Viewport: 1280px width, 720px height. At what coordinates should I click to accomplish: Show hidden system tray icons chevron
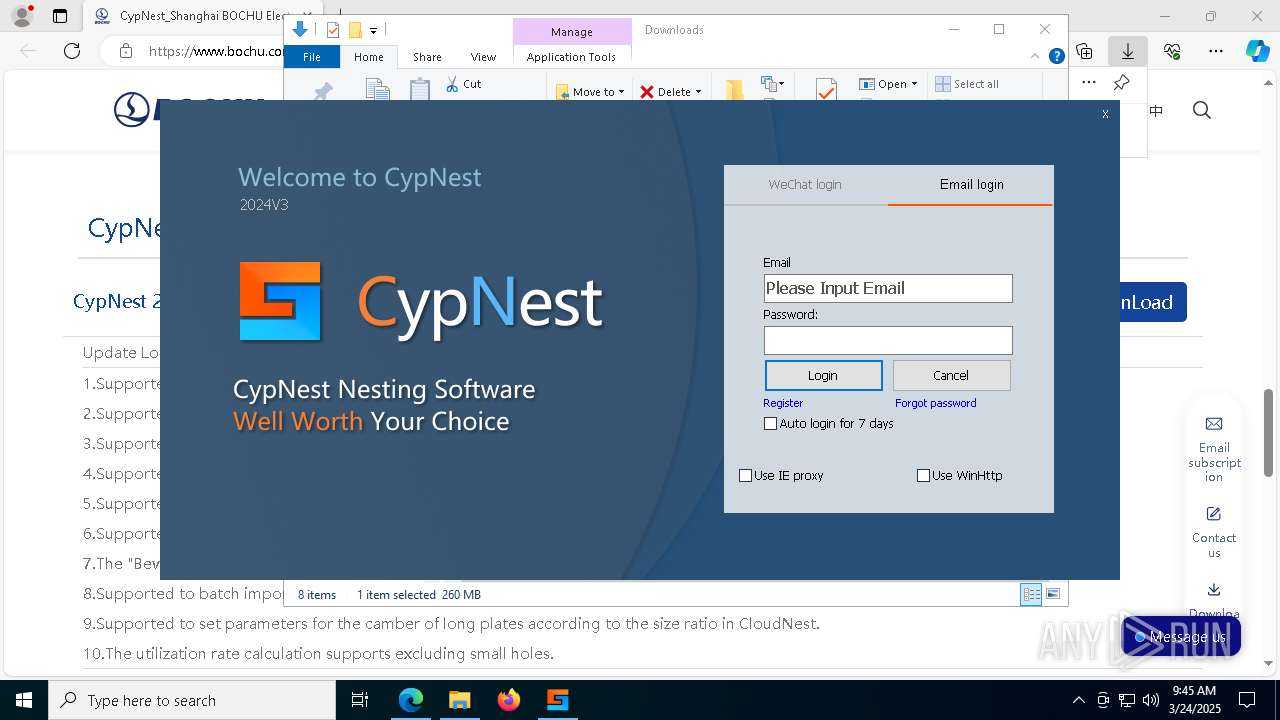click(1078, 700)
